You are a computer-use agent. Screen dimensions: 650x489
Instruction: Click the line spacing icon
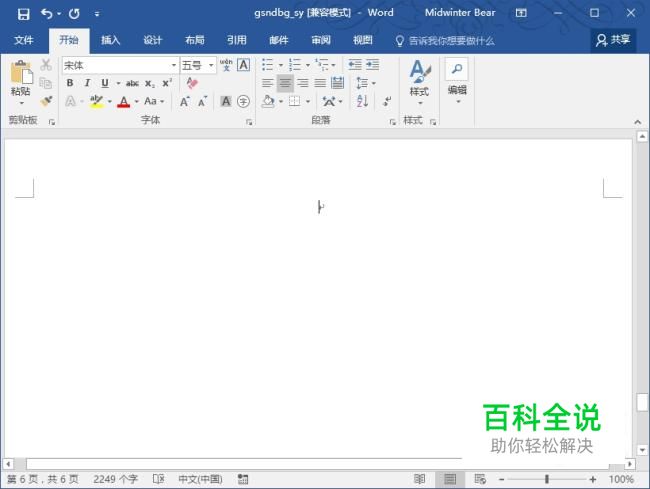tap(362, 83)
